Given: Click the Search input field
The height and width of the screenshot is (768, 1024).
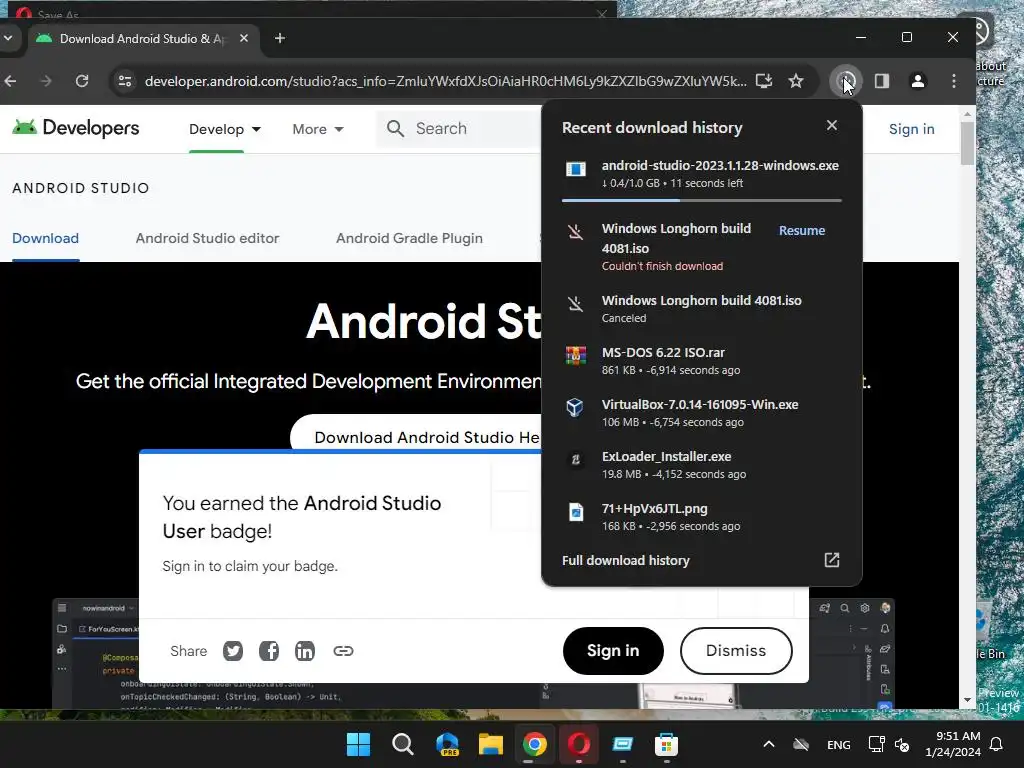Looking at the screenshot, I should (x=457, y=129).
